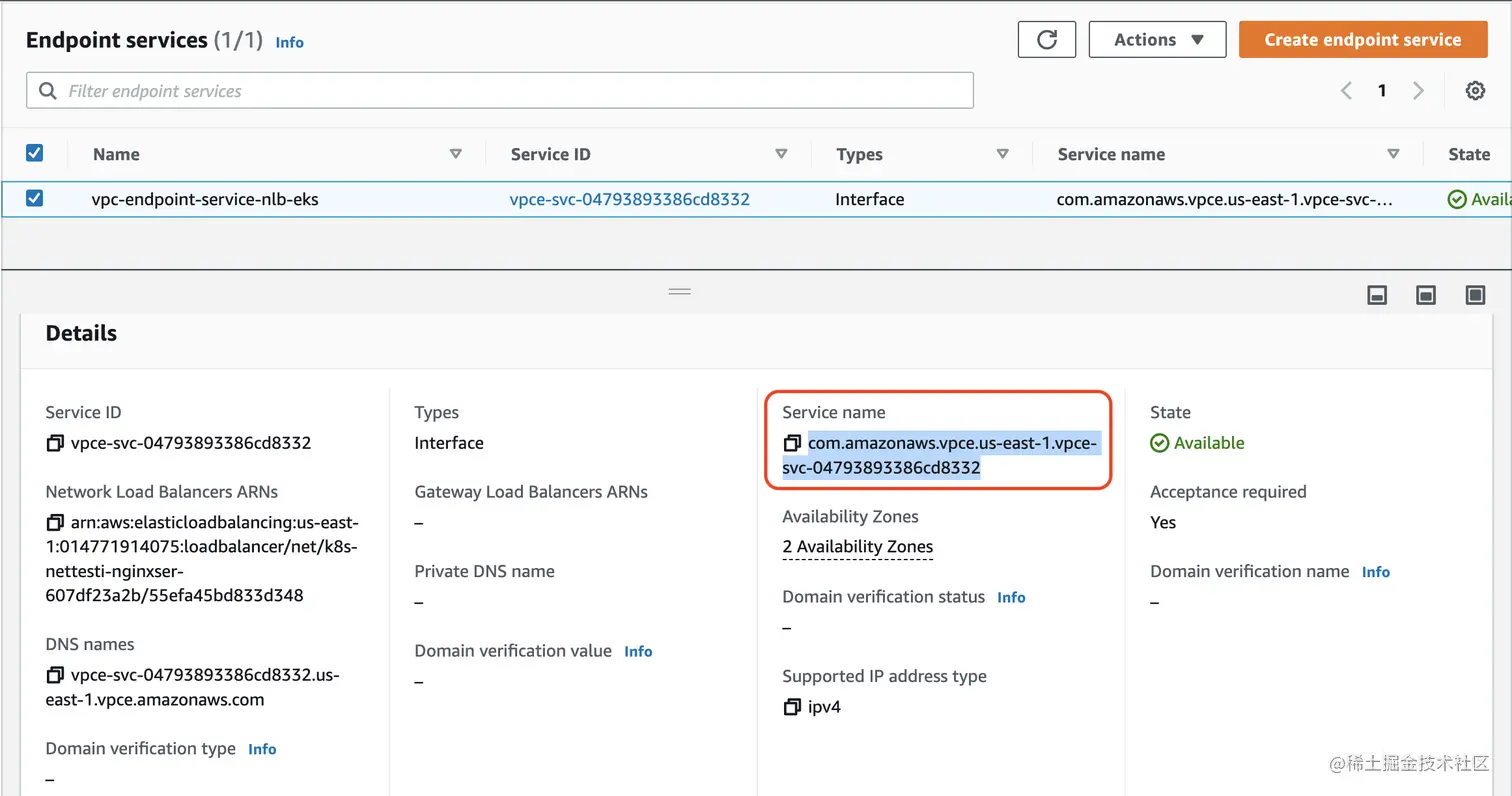1512x796 pixels.
Task: Click the Types value Interface in Details
Action: tap(449, 443)
